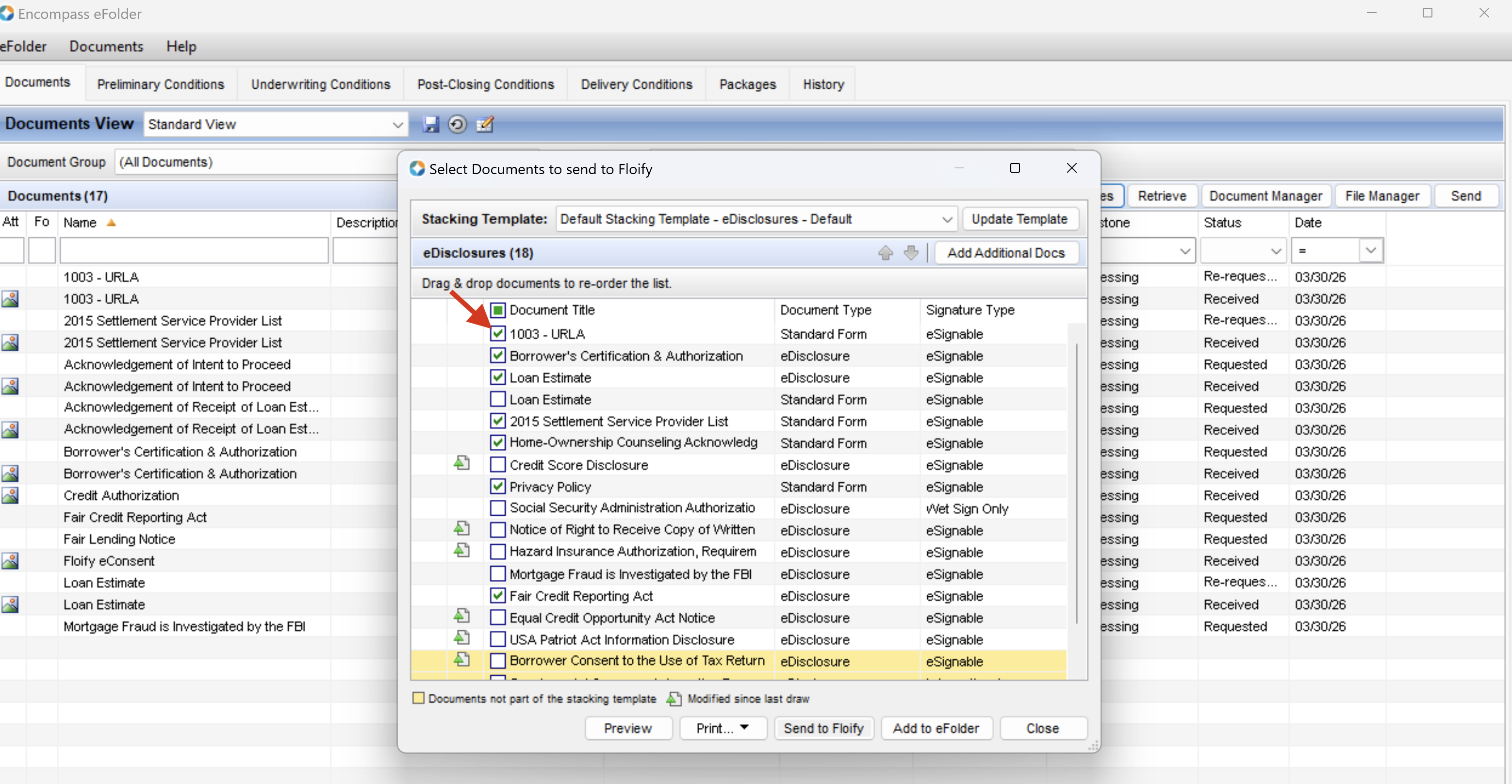Check the Social Security Administration Authorization checkbox
1512x784 pixels.
498,508
